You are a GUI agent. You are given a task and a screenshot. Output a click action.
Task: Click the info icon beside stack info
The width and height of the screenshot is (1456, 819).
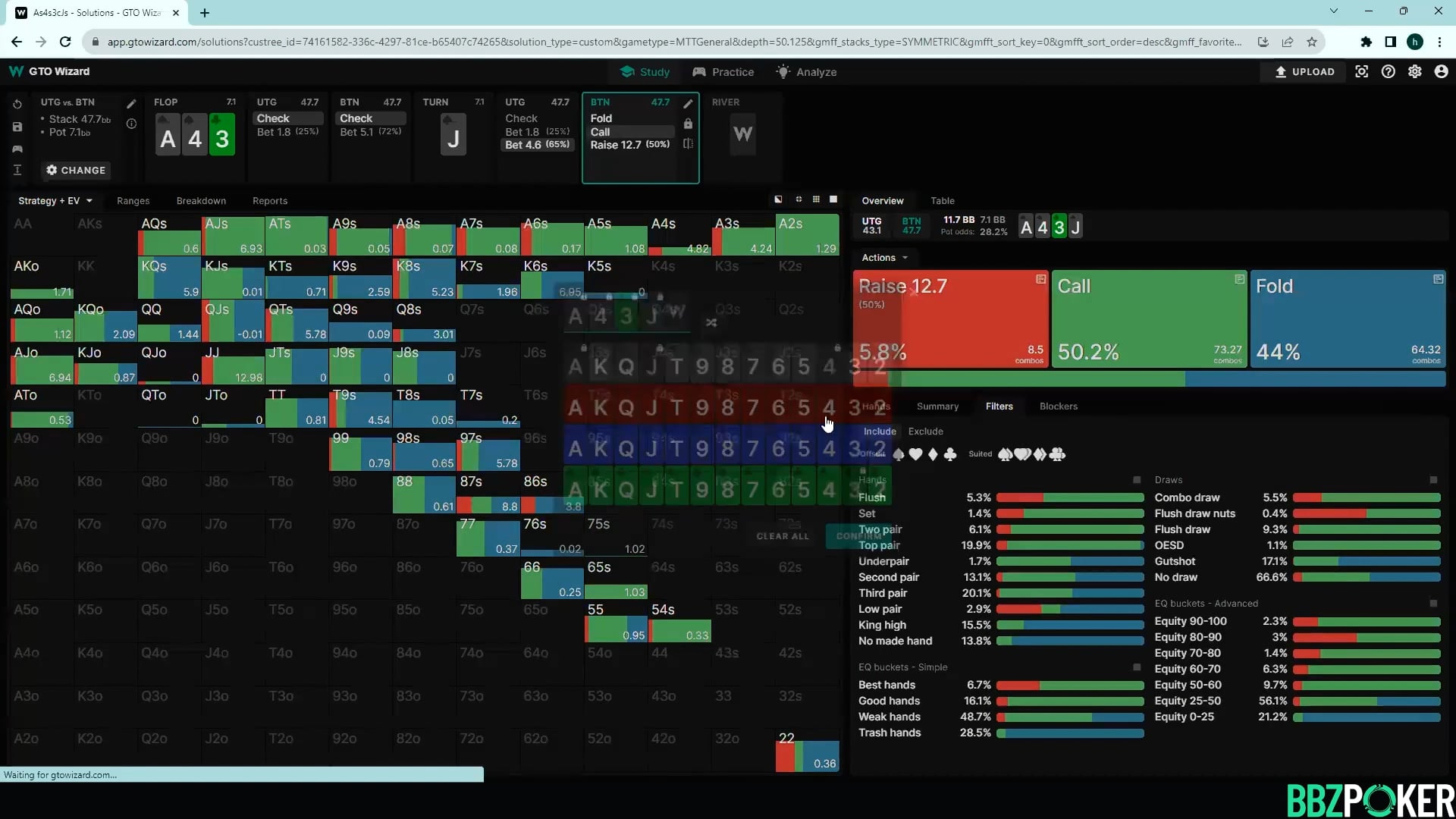point(131,124)
